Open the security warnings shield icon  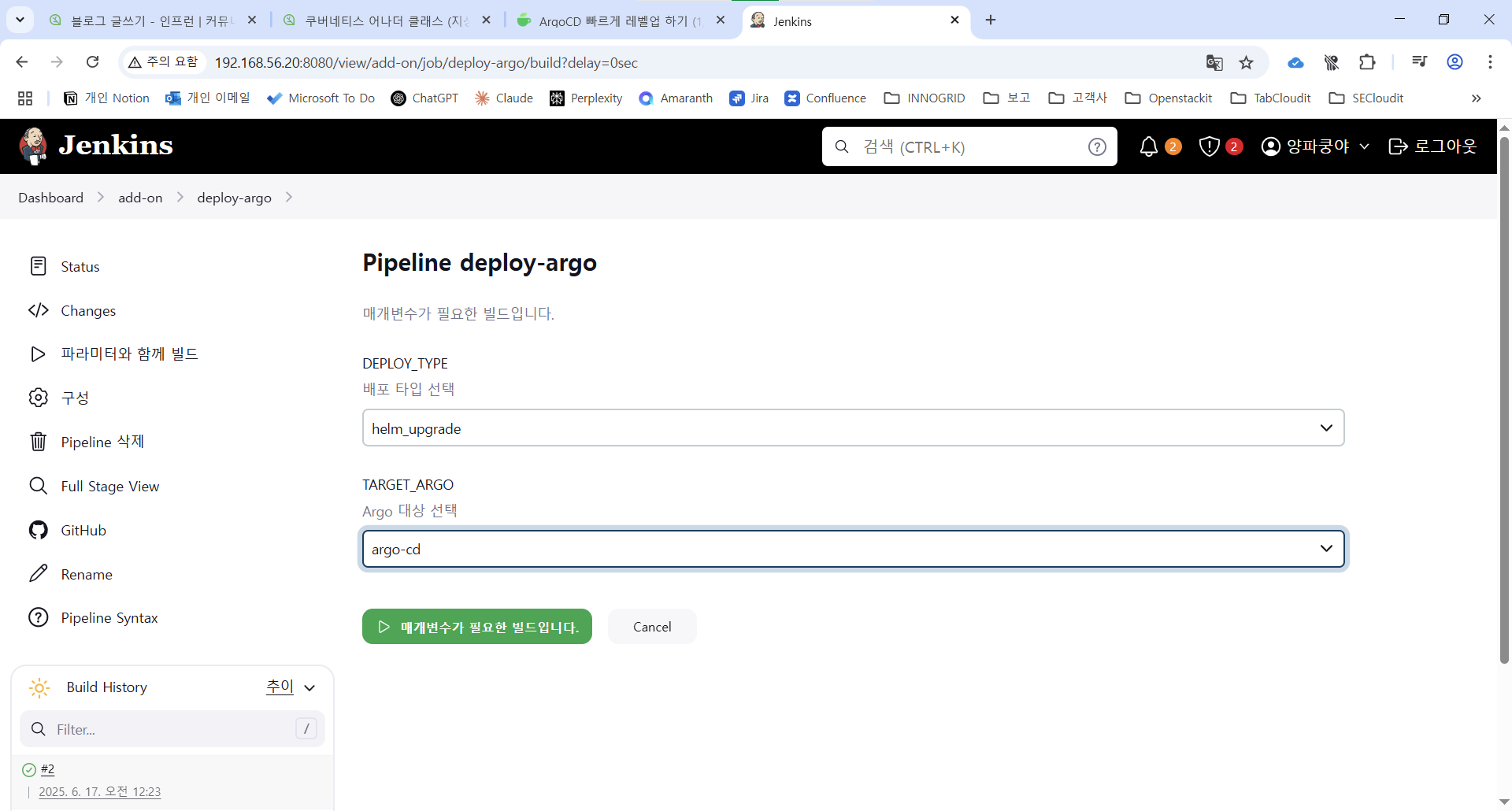point(1210,146)
